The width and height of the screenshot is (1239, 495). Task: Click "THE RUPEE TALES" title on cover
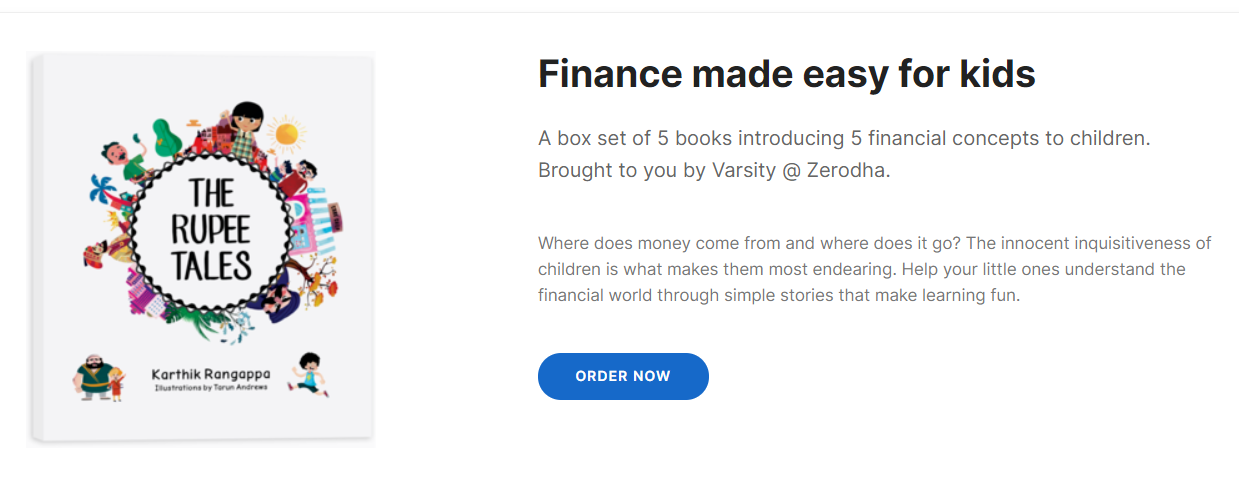(x=210, y=230)
